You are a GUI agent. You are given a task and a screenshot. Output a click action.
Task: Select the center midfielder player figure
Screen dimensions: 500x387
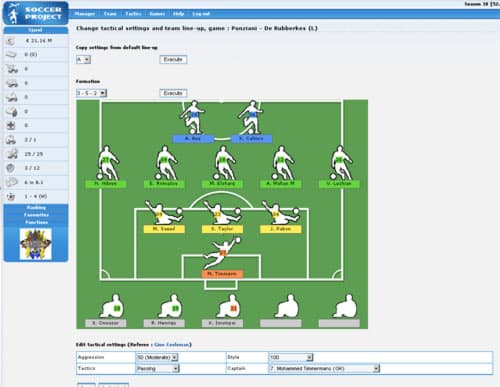click(x=223, y=163)
